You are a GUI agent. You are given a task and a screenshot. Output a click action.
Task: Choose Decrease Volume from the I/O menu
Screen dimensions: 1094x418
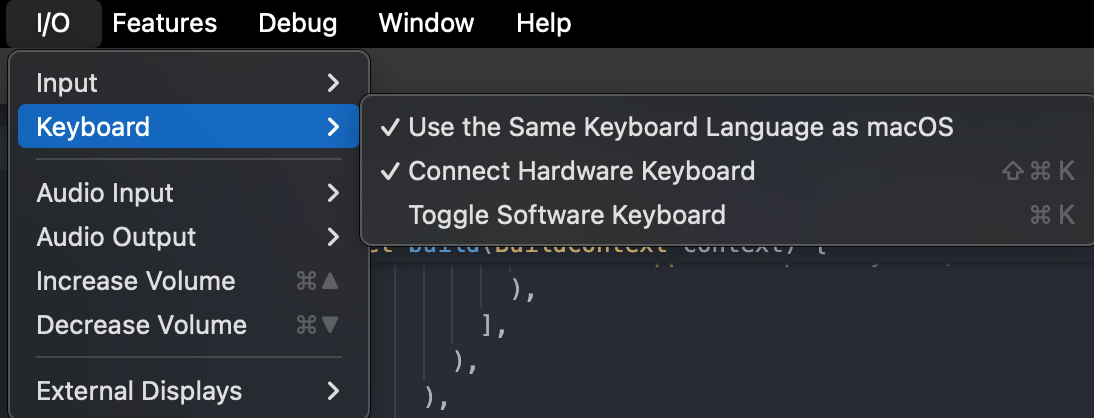point(141,326)
